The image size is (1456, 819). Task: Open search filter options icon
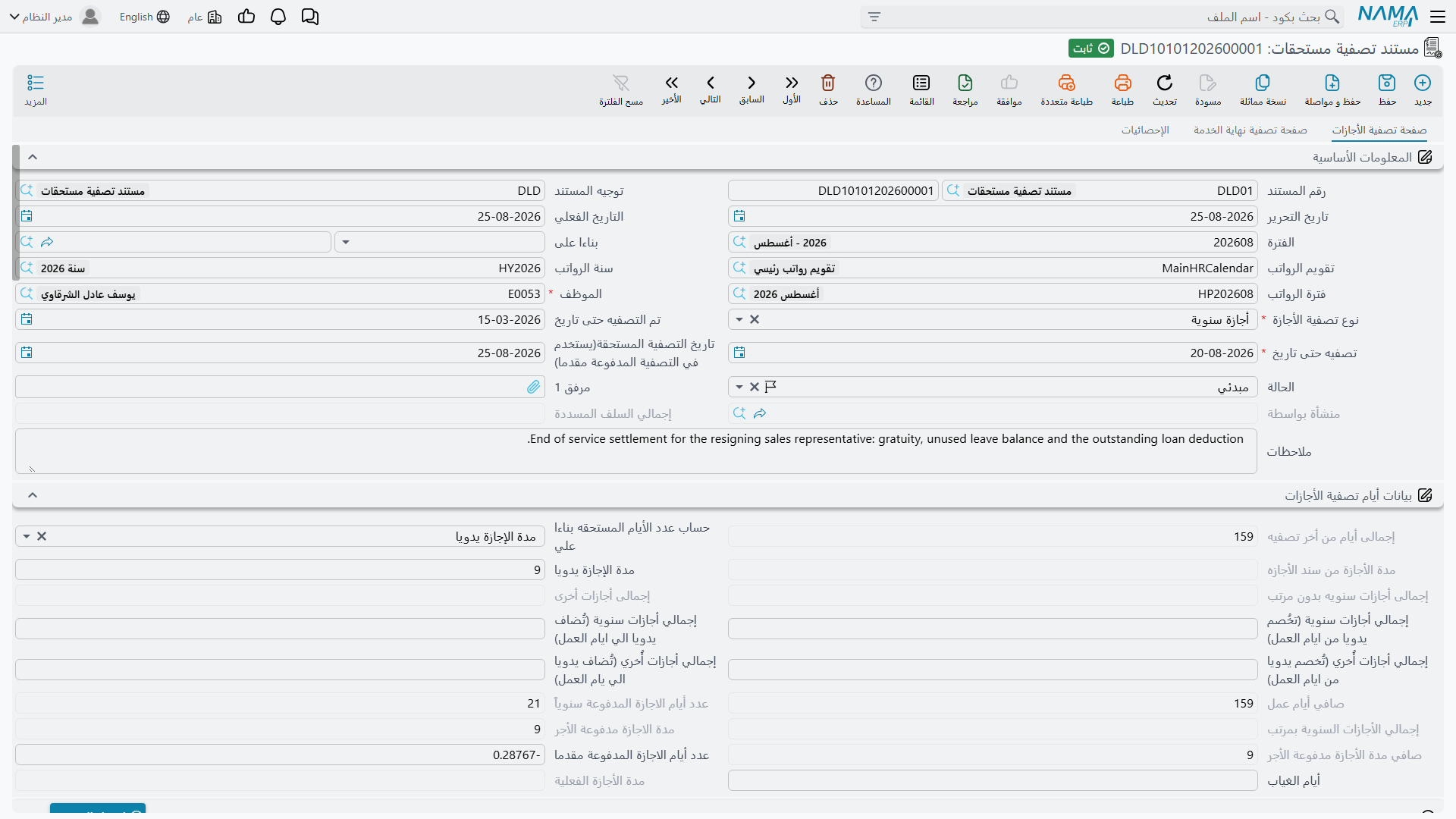[x=874, y=17]
